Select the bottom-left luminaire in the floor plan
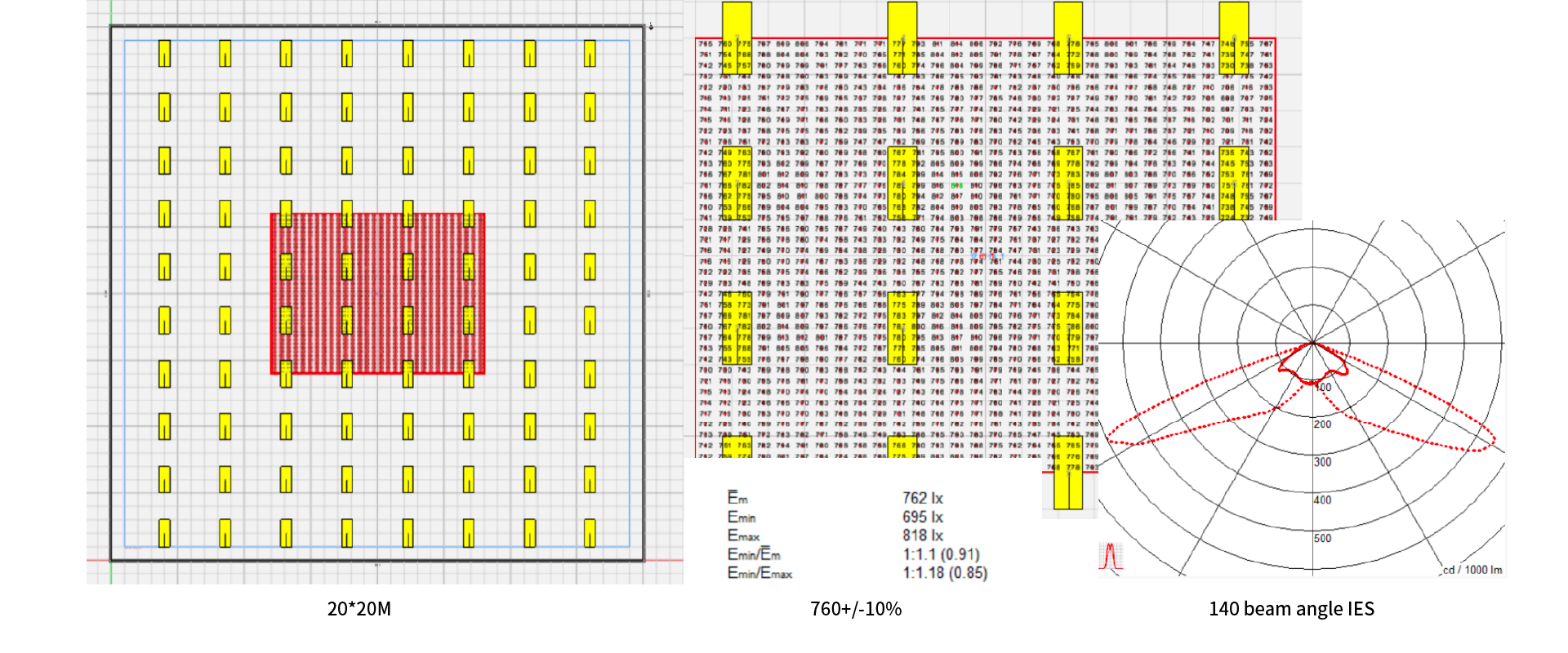This screenshot has width=1568, height=653. point(164,532)
